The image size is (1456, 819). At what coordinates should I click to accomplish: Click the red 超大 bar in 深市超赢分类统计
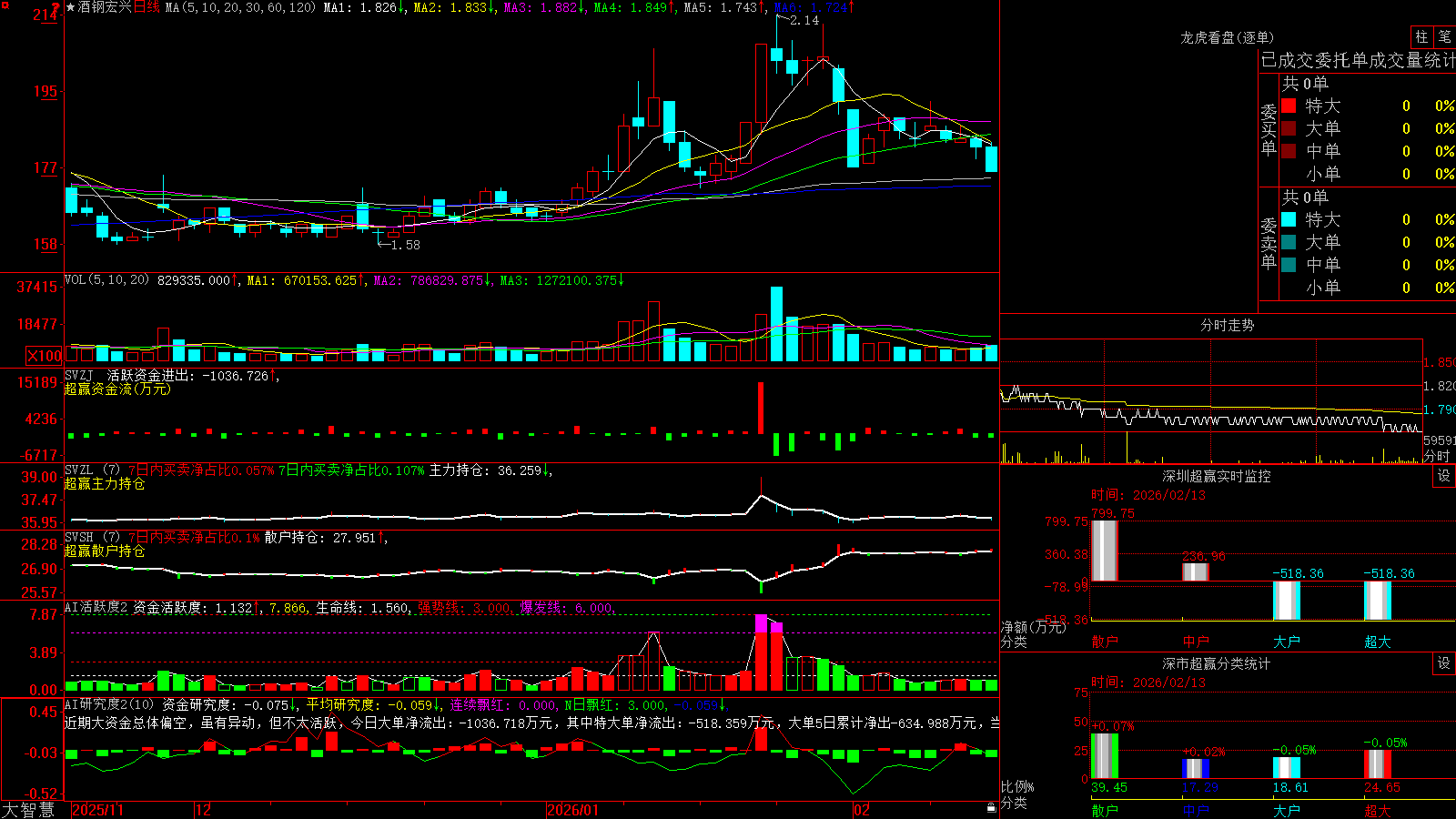coord(1377,764)
